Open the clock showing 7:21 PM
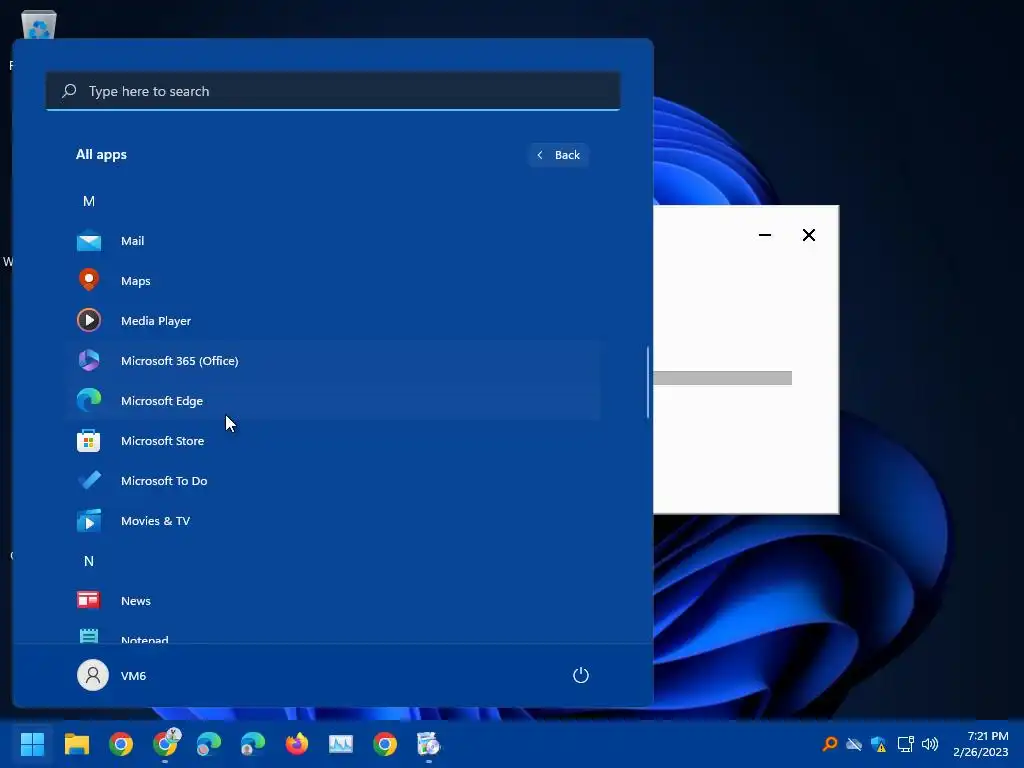Viewport: 1024px width, 768px height. (x=980, y=744)
